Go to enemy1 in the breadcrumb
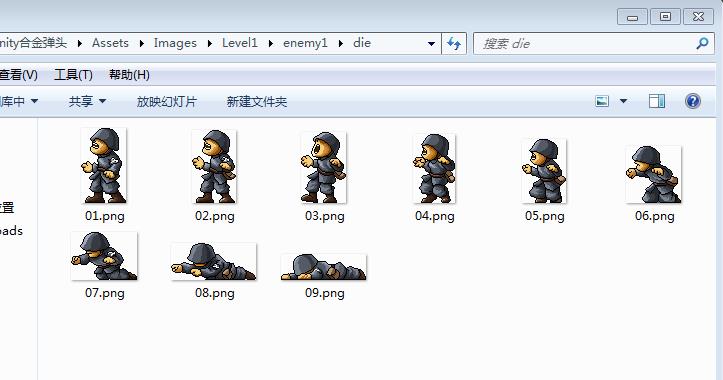The height and width of the screenshot is (380, 723). coord(305,43)
